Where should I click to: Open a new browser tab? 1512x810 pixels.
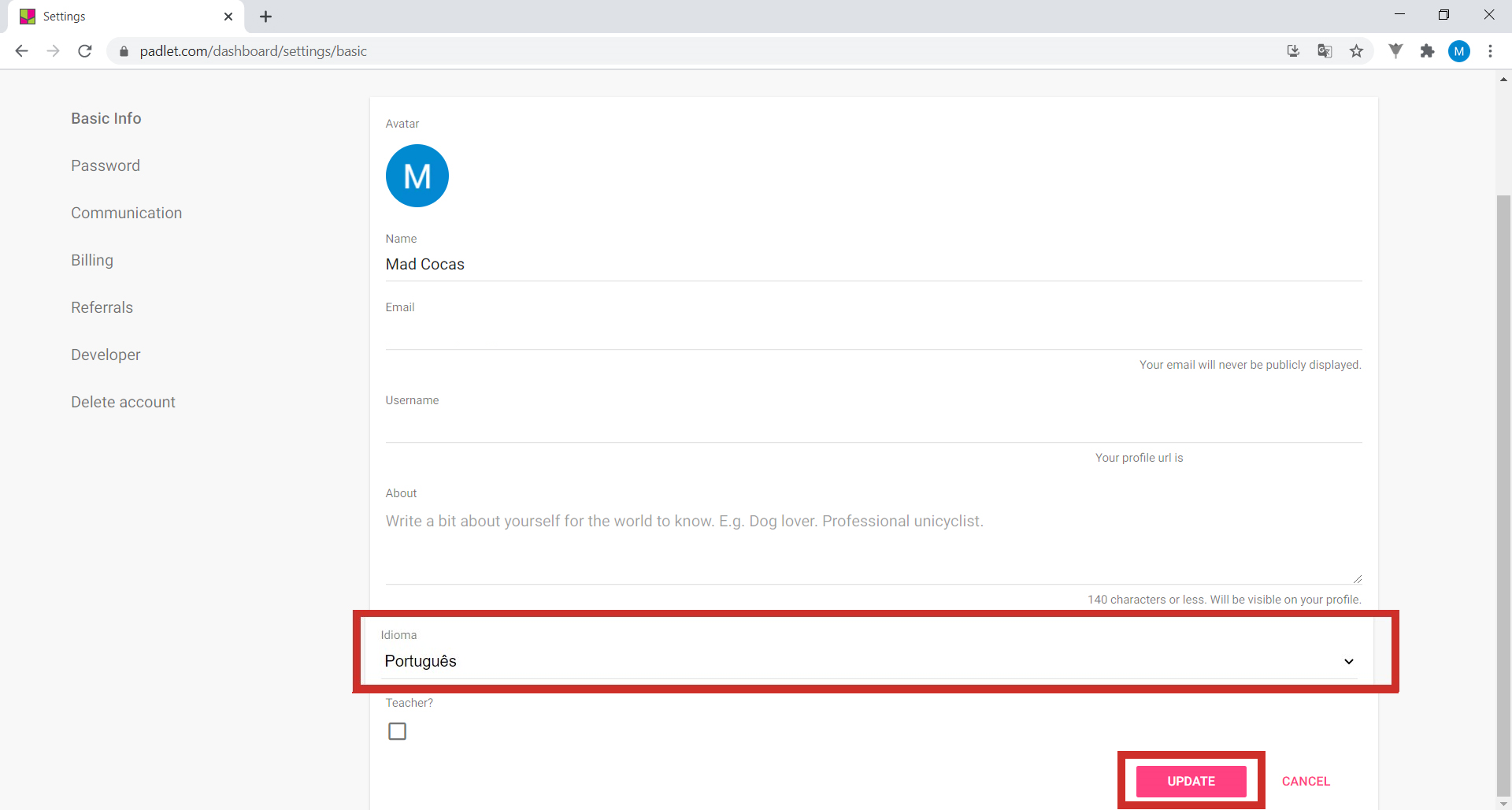click(x=266, y=17)
